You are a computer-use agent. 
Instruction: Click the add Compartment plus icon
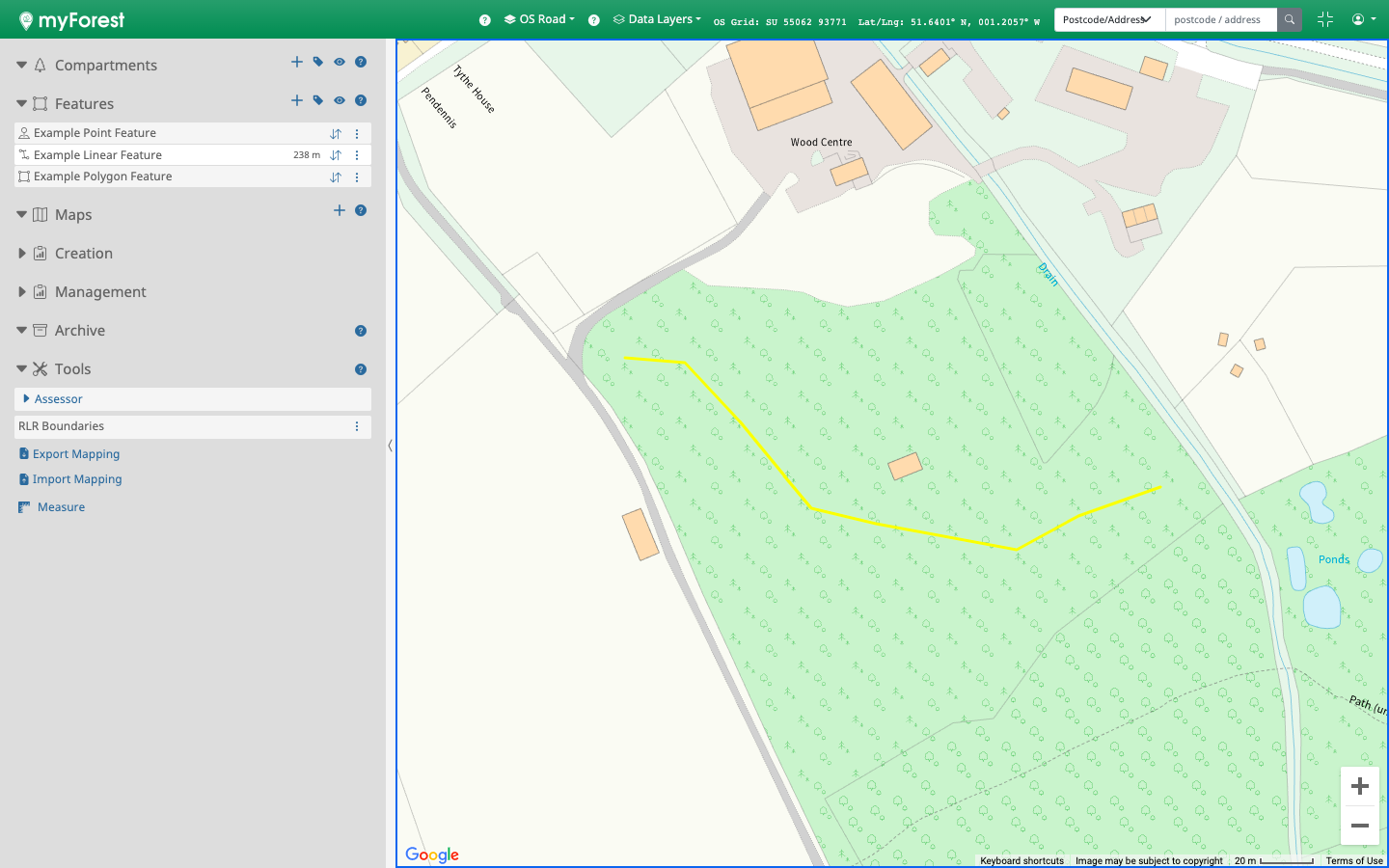pyautogui.click(x=297, y=62)
